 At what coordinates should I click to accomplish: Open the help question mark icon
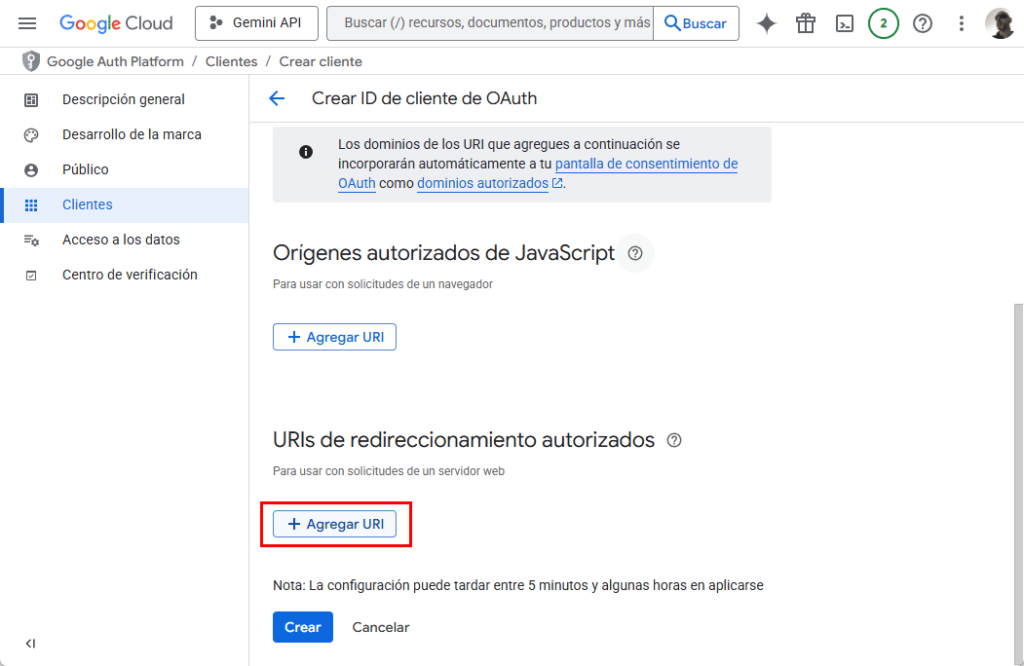tap(922, 23)
